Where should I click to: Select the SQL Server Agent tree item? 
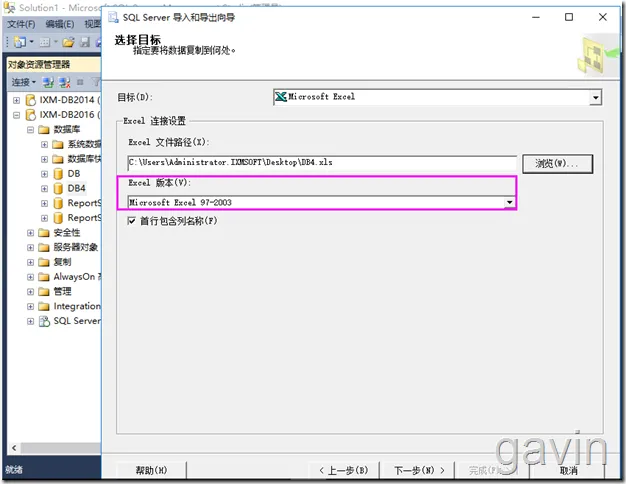(77, 321)
